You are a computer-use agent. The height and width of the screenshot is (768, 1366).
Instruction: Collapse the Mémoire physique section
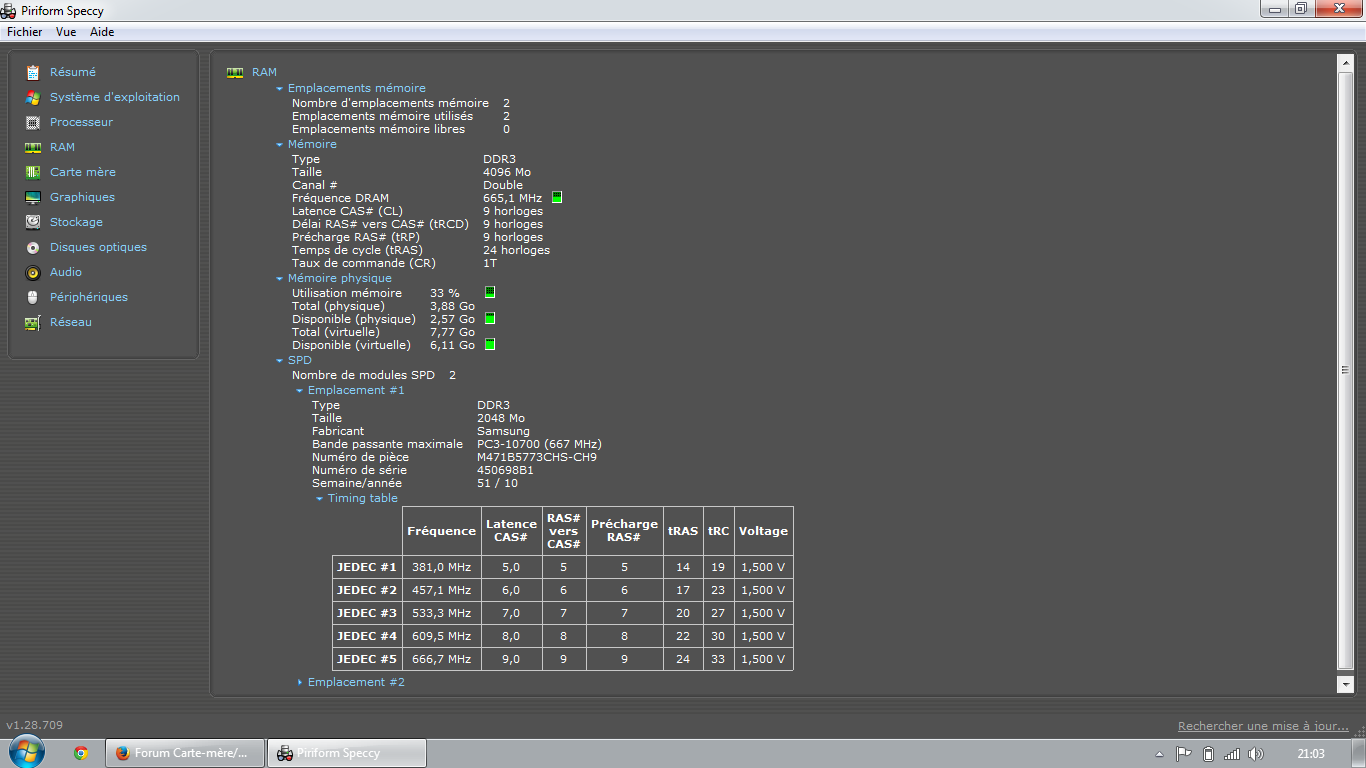pos(280,278)
